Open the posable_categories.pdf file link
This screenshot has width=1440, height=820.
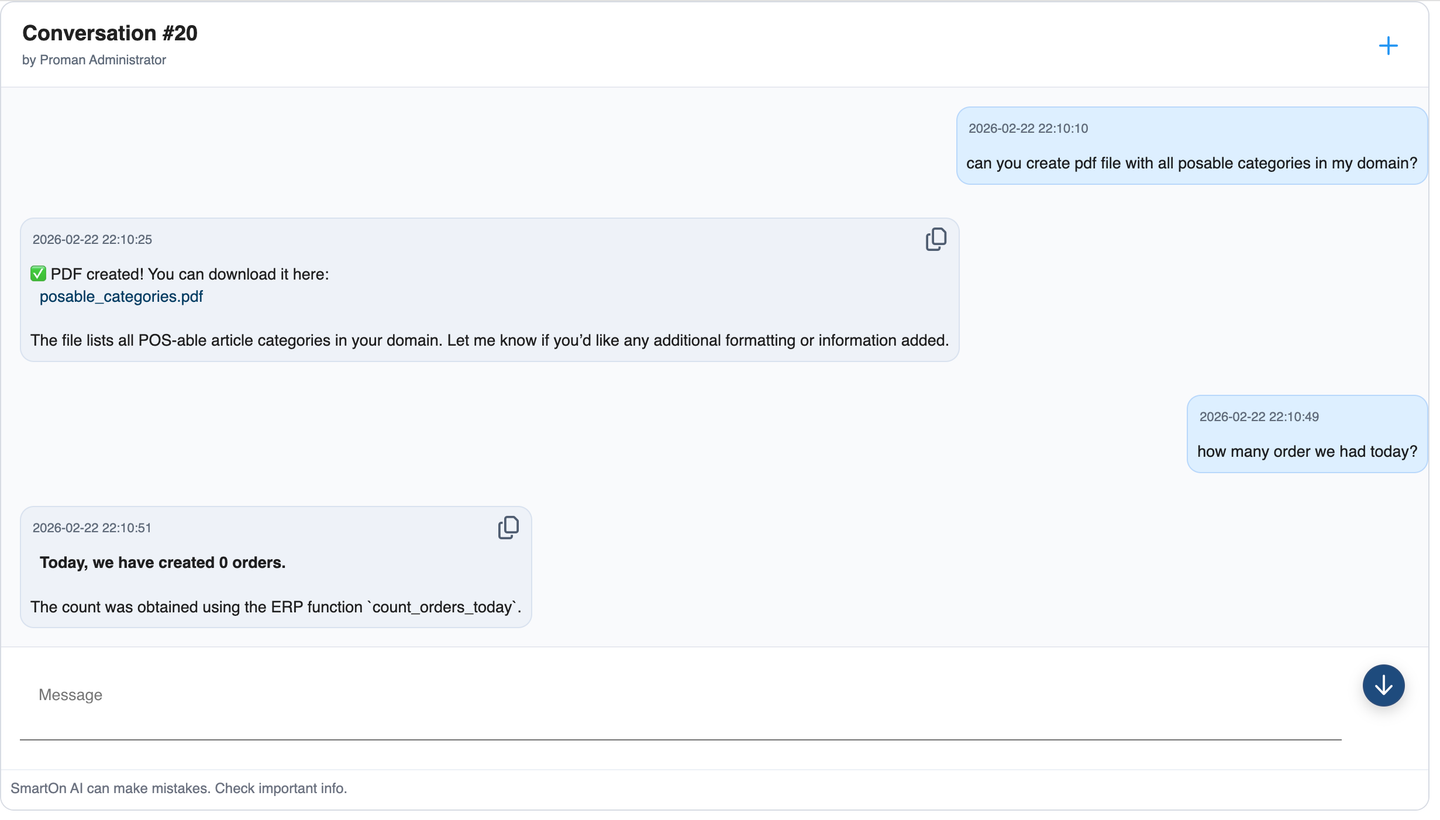click(x=120, y=296)
